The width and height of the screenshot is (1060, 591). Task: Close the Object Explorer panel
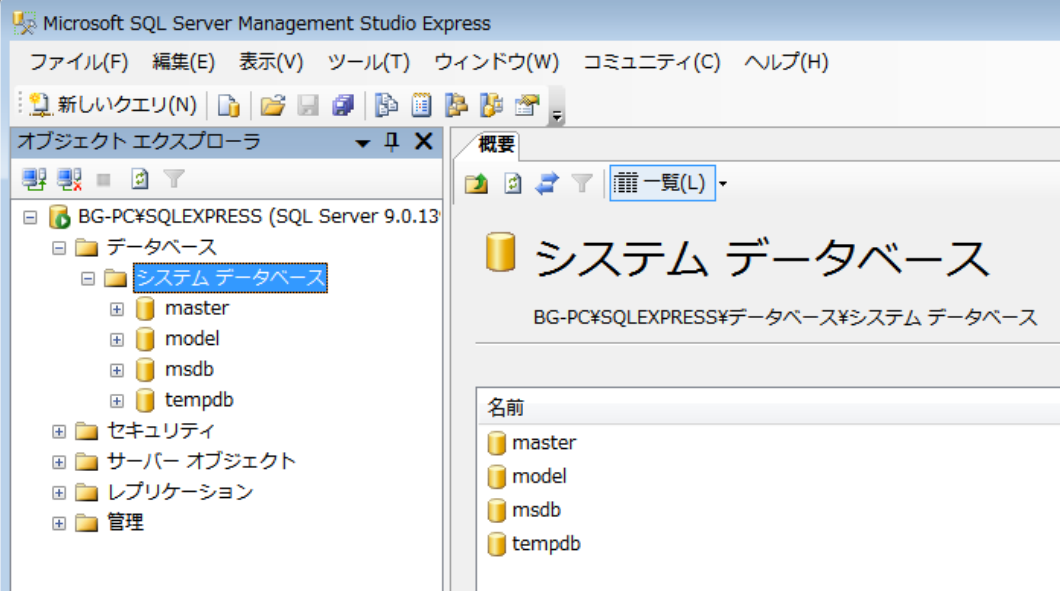tap(424, 141)
